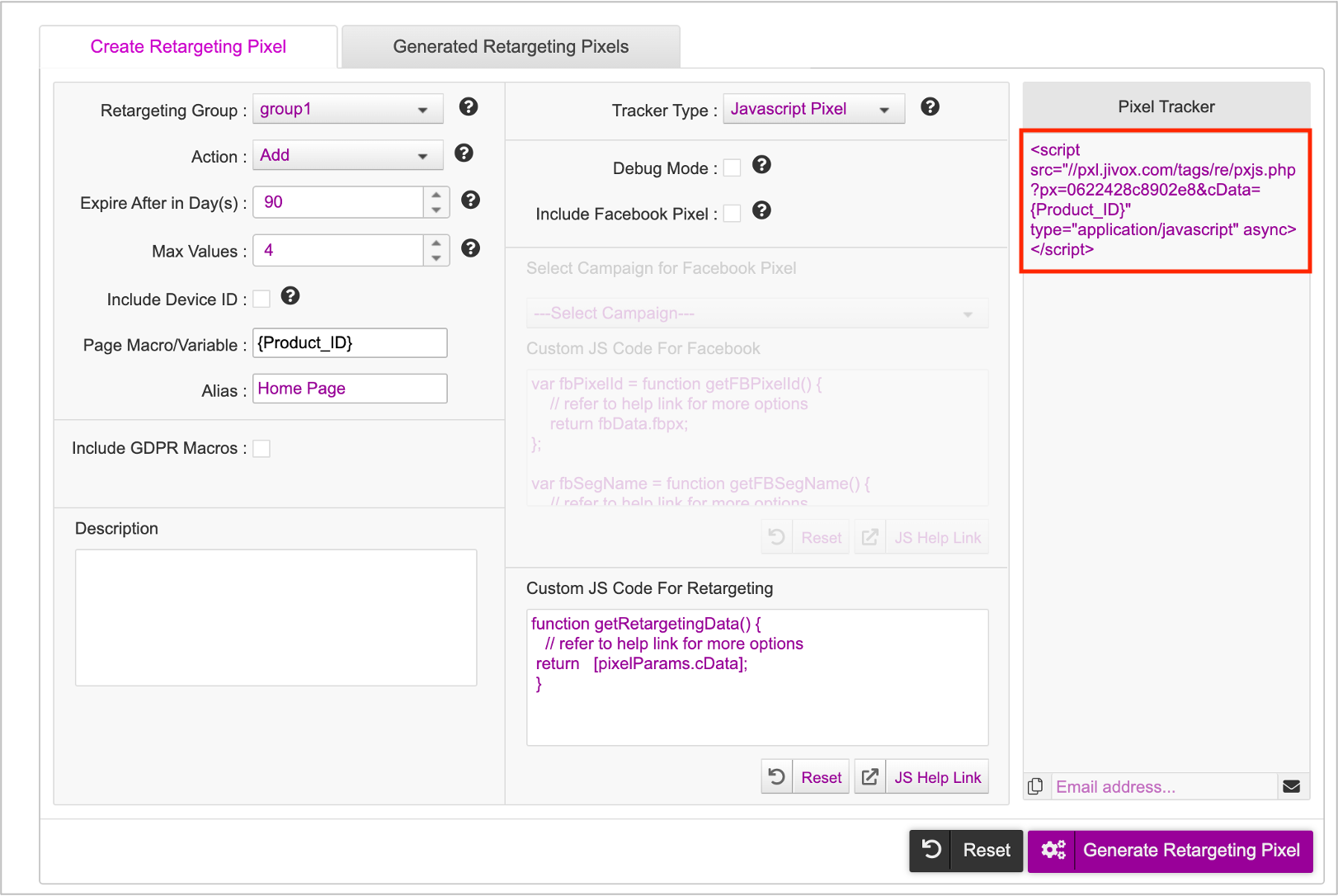The height and width of the screenshot is (896, 1338).
Task: Switch to Generated Retargeting Pixels tab
Action: [511, 46]
